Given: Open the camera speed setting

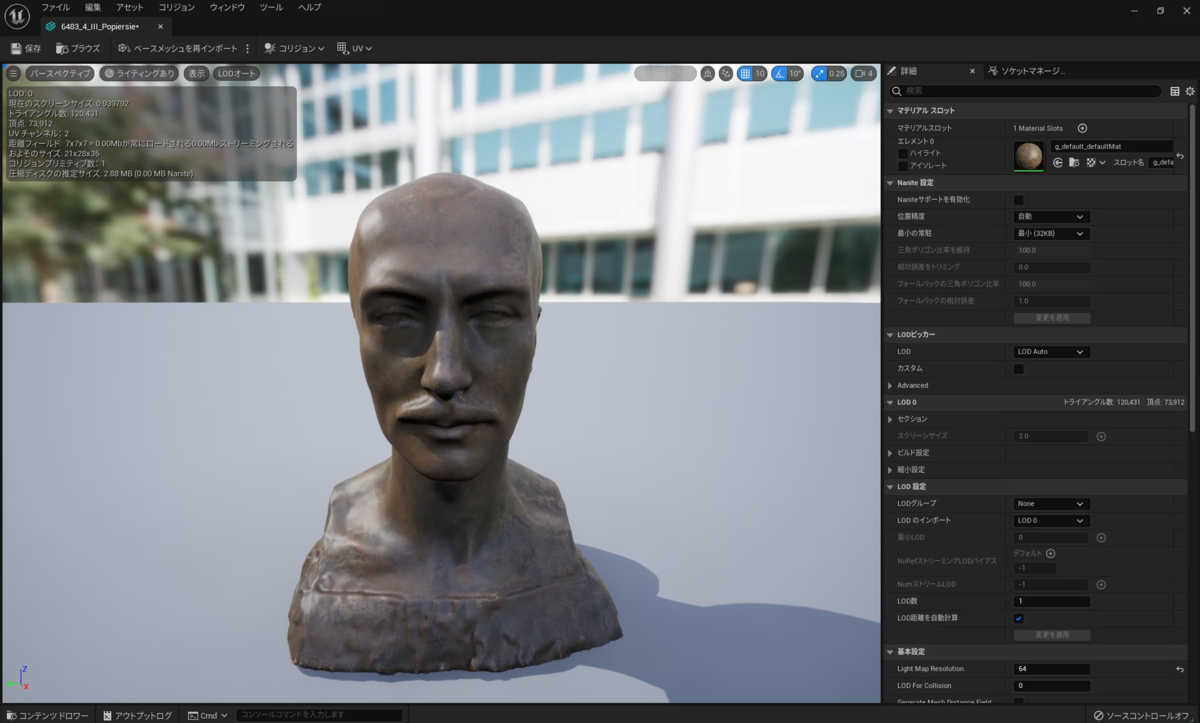Looking at the screenshot, I should 863,73.
